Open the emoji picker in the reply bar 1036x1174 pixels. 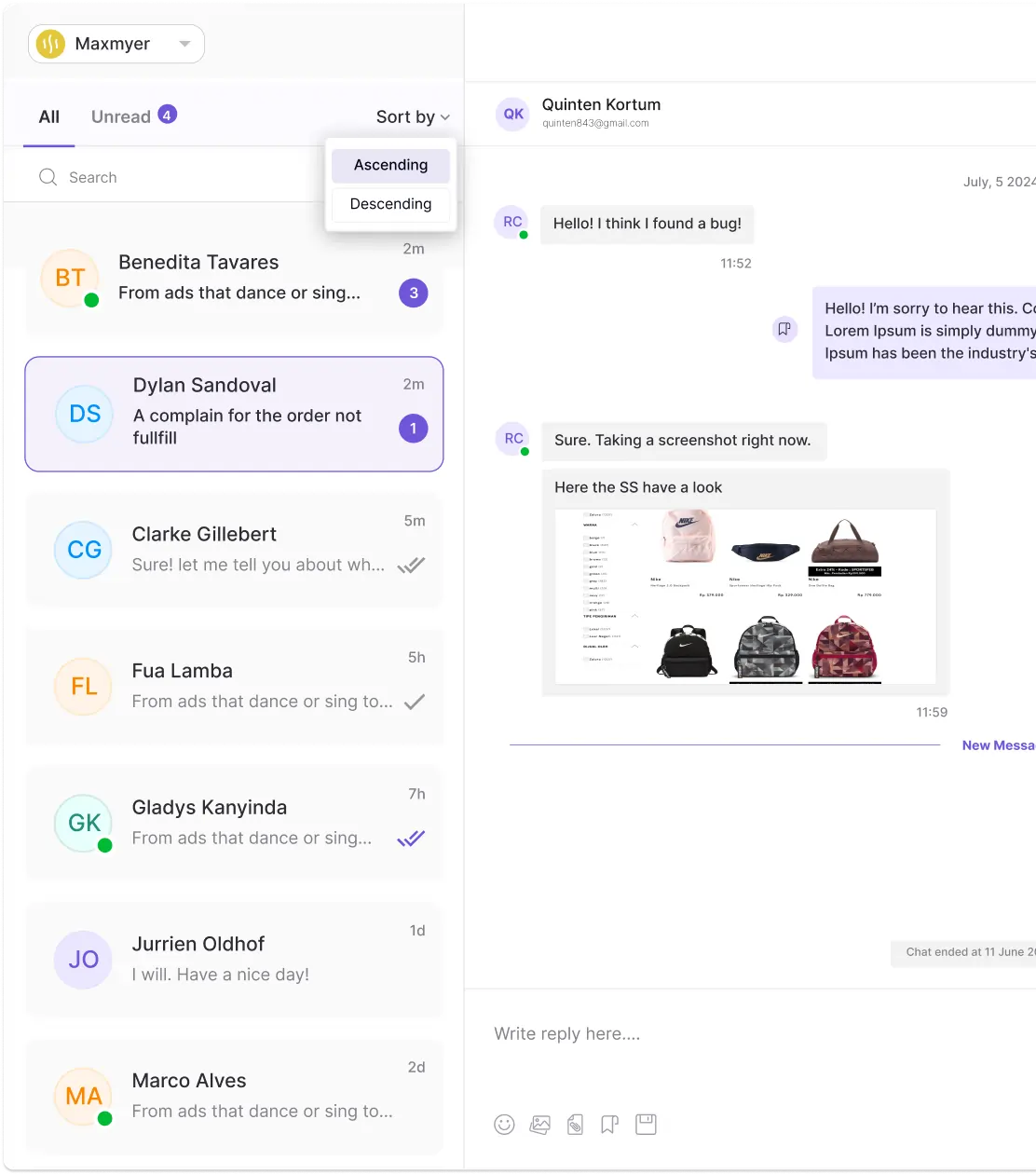pos(504,1124)
